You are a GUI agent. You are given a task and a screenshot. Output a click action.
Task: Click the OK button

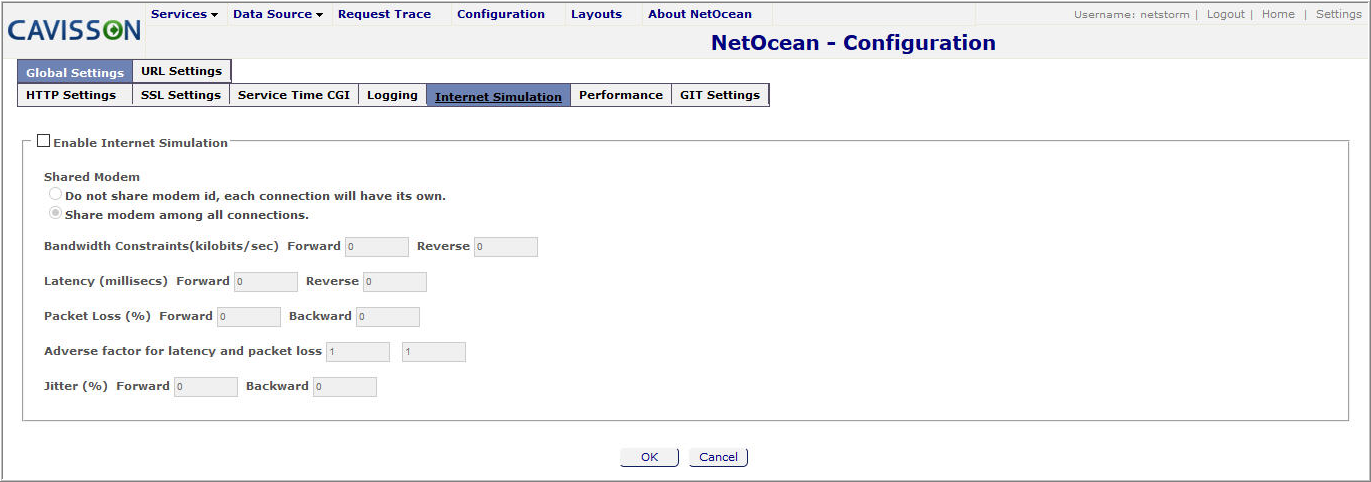pyautogui.click(x=650, y=457)
